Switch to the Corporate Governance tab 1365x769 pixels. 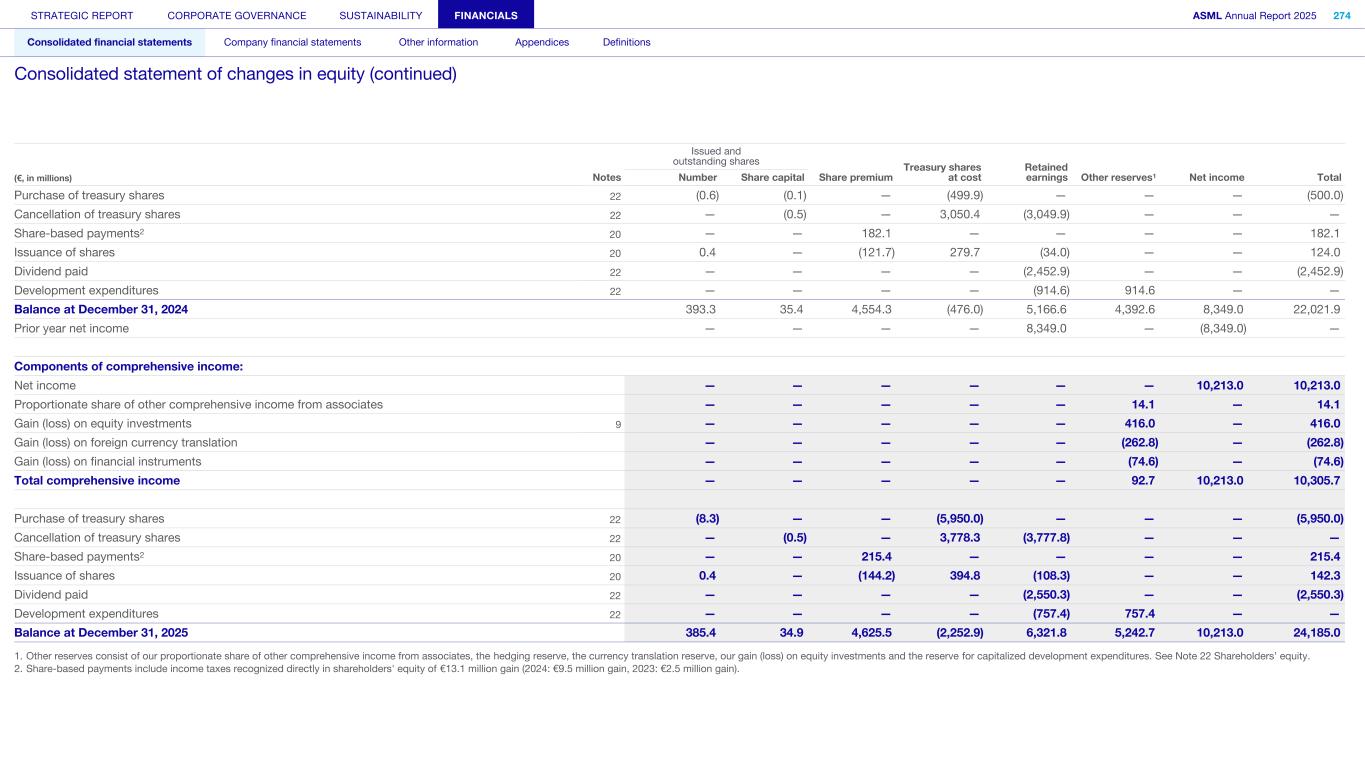coord(237,16)
